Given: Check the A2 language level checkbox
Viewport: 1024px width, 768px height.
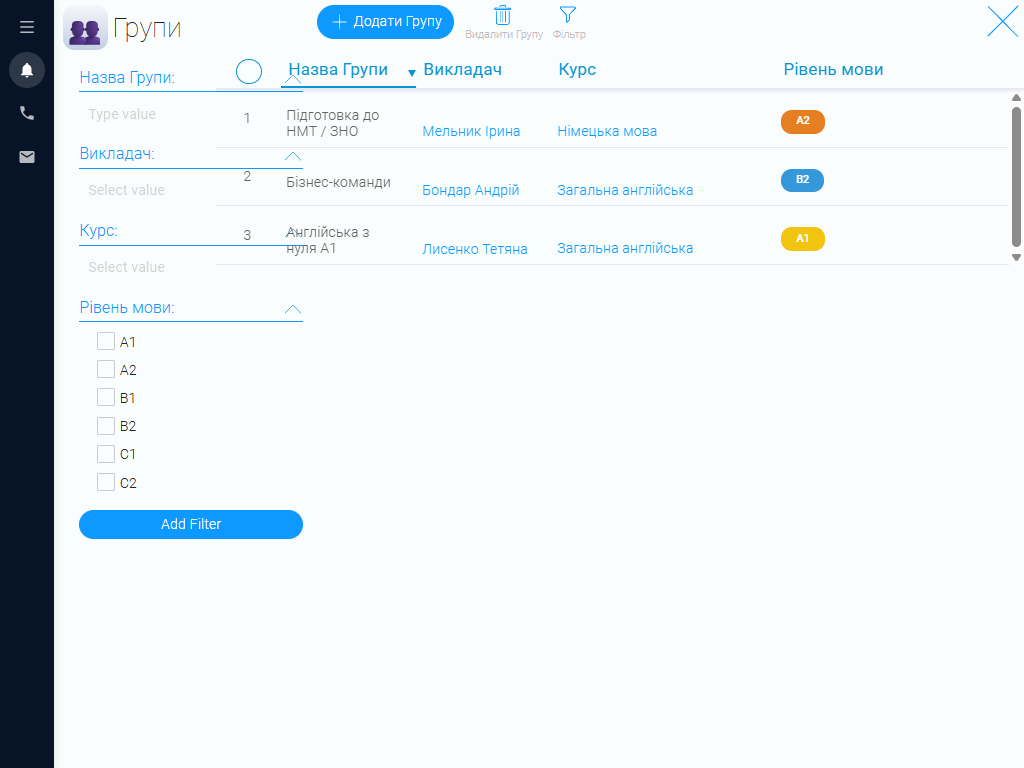Looking at the screenshot, I should (106, 370).
